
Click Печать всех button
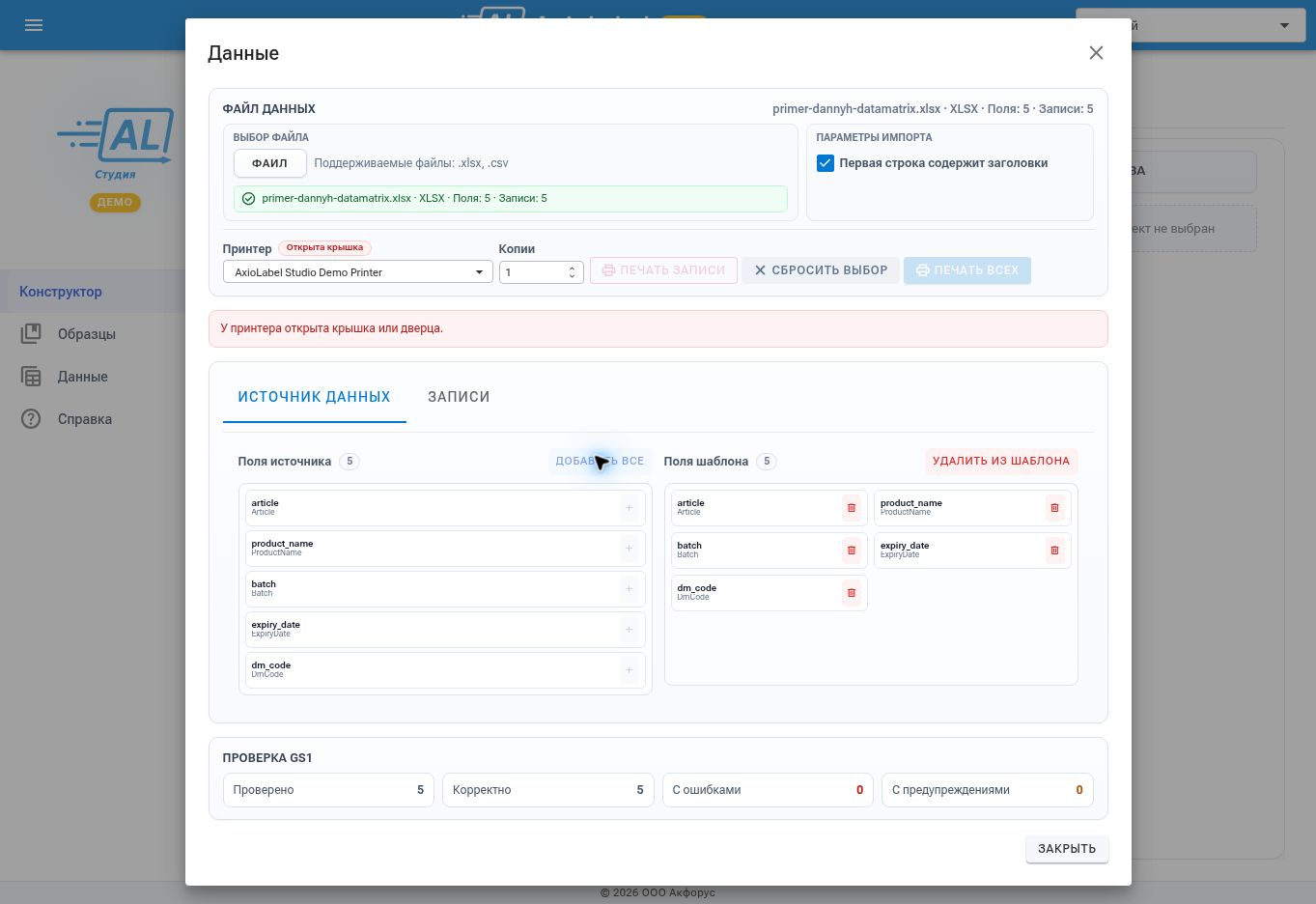click(x=967, y=270)
